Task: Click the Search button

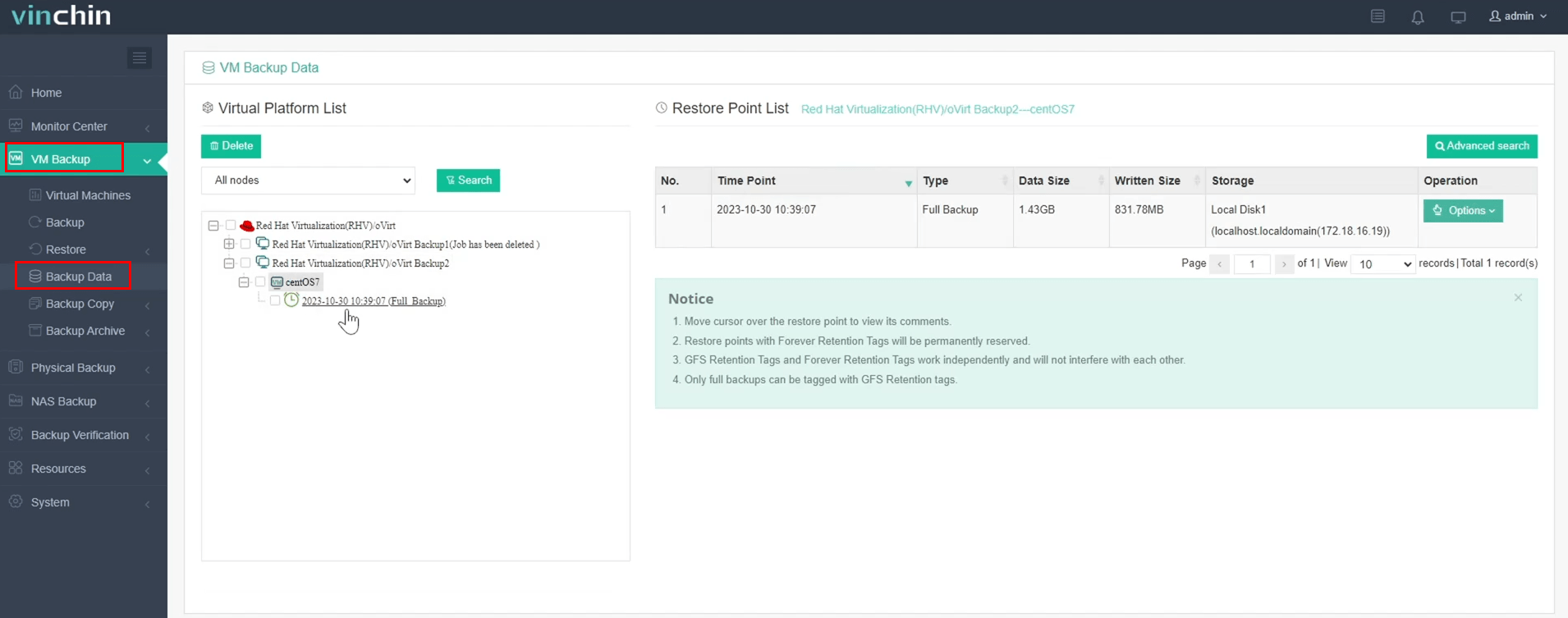Action: [468, 181]
